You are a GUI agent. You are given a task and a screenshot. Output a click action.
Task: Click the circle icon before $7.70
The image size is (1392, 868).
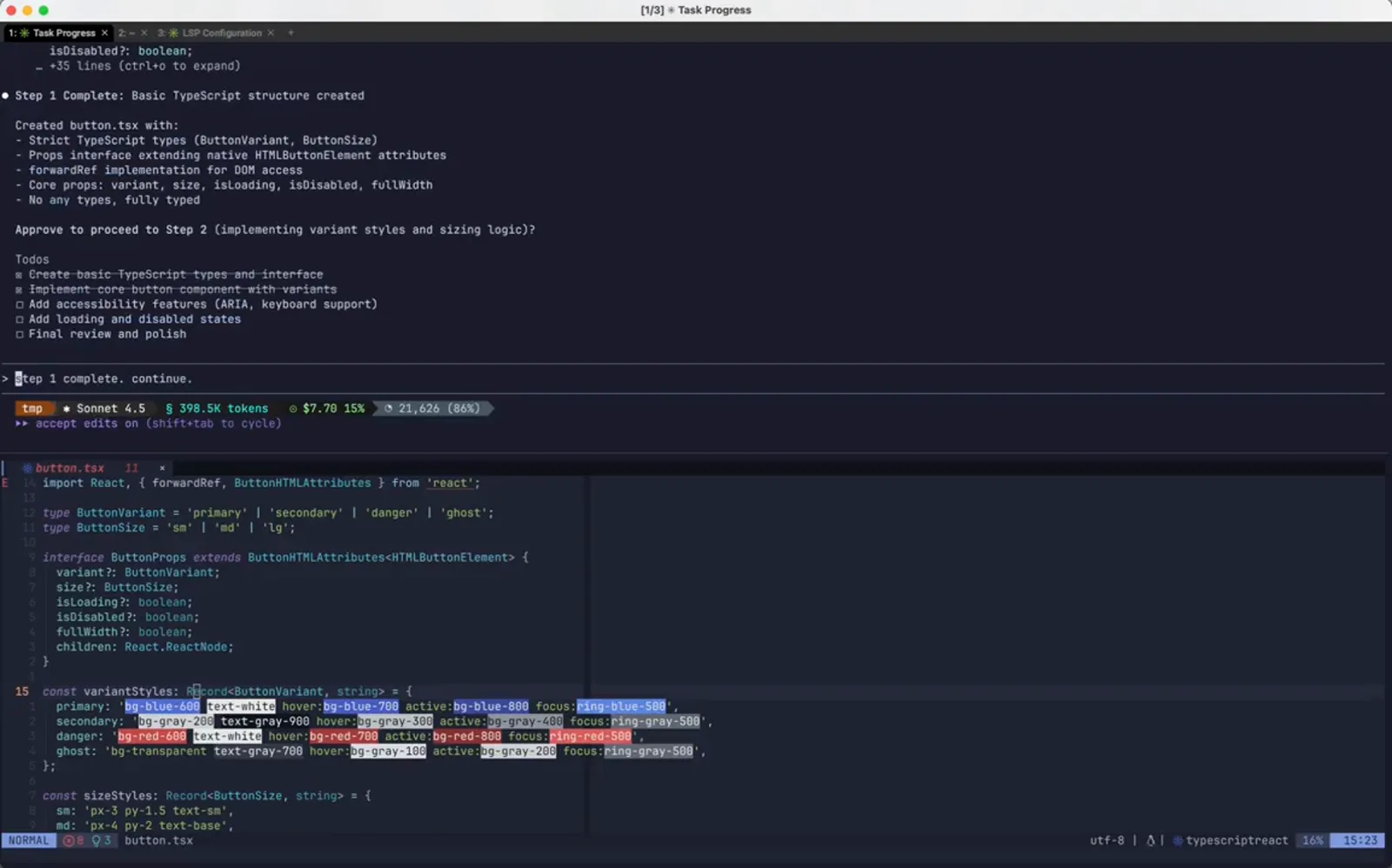pos(293,409)
